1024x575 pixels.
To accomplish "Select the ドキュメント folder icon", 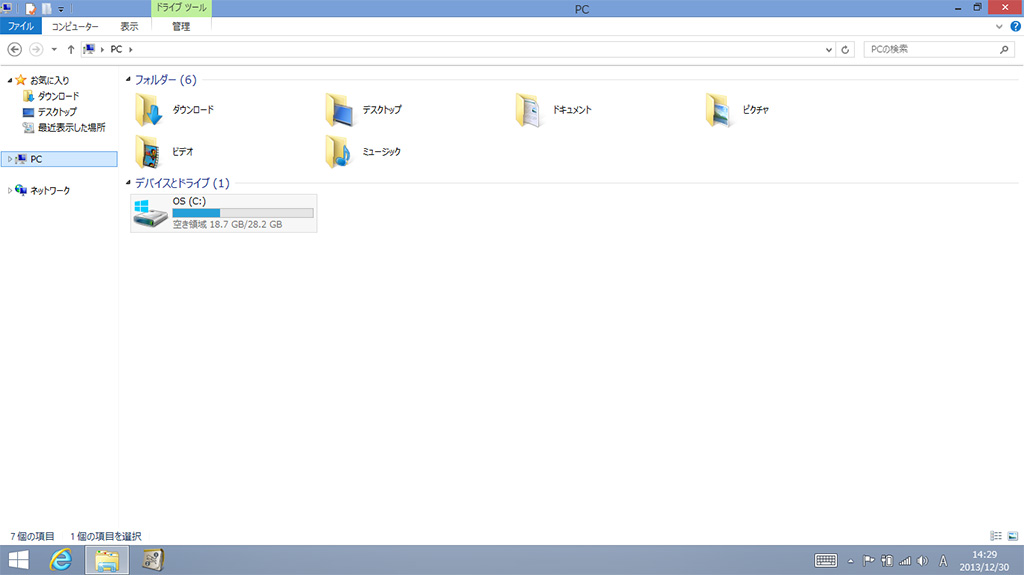I will coord(529,110).
